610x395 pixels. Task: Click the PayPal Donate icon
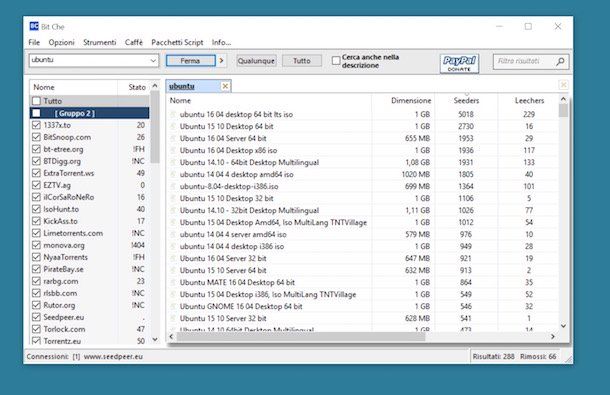(x=459, y=63)
